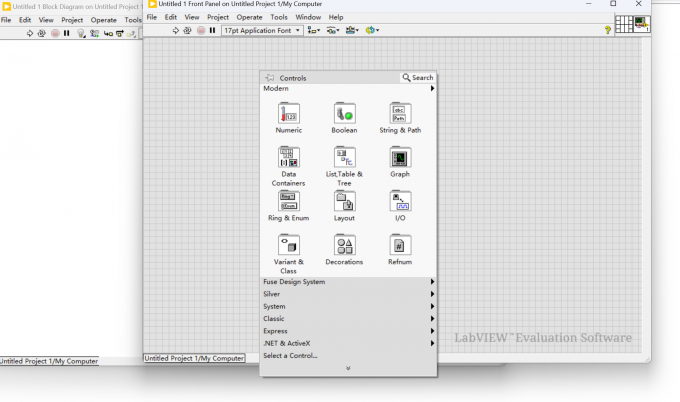Image resolution: width=680 pixels, height=402 pixels.
Task: Click Abort Execution in Front Panel toolbar
Action: 201,30
